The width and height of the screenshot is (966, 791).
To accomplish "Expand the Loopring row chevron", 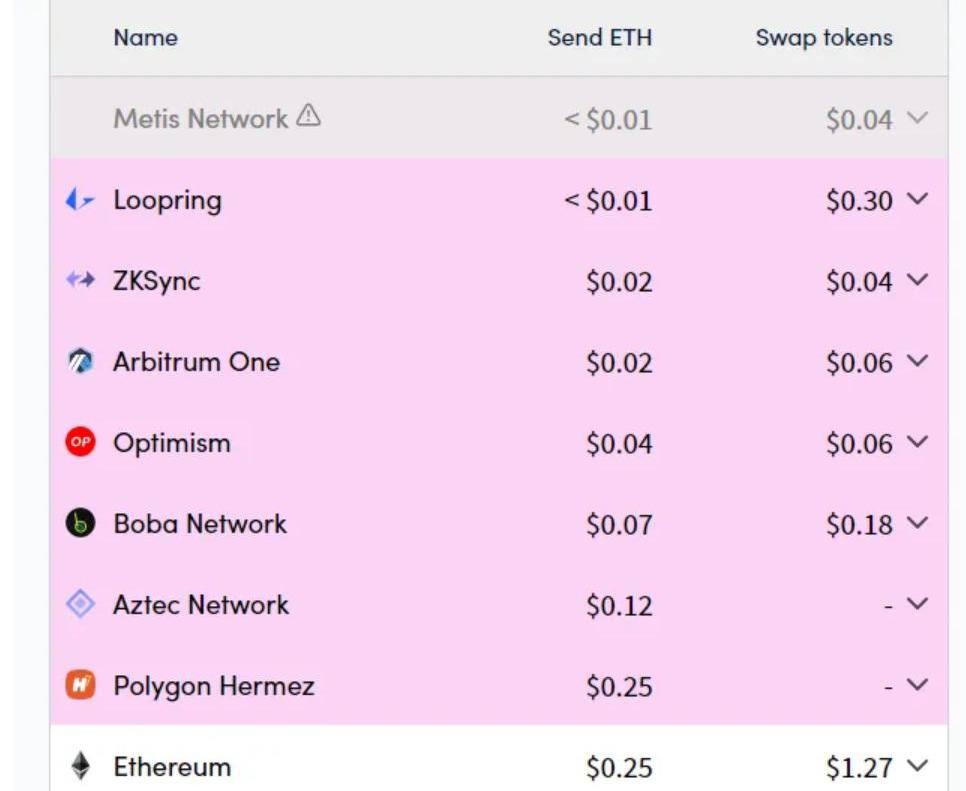I will [917, 200].
